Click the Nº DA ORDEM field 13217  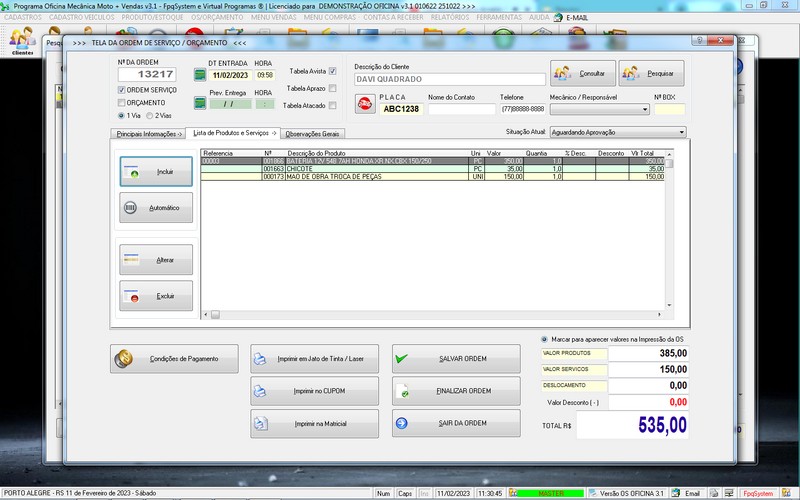(x=147, y=74)
